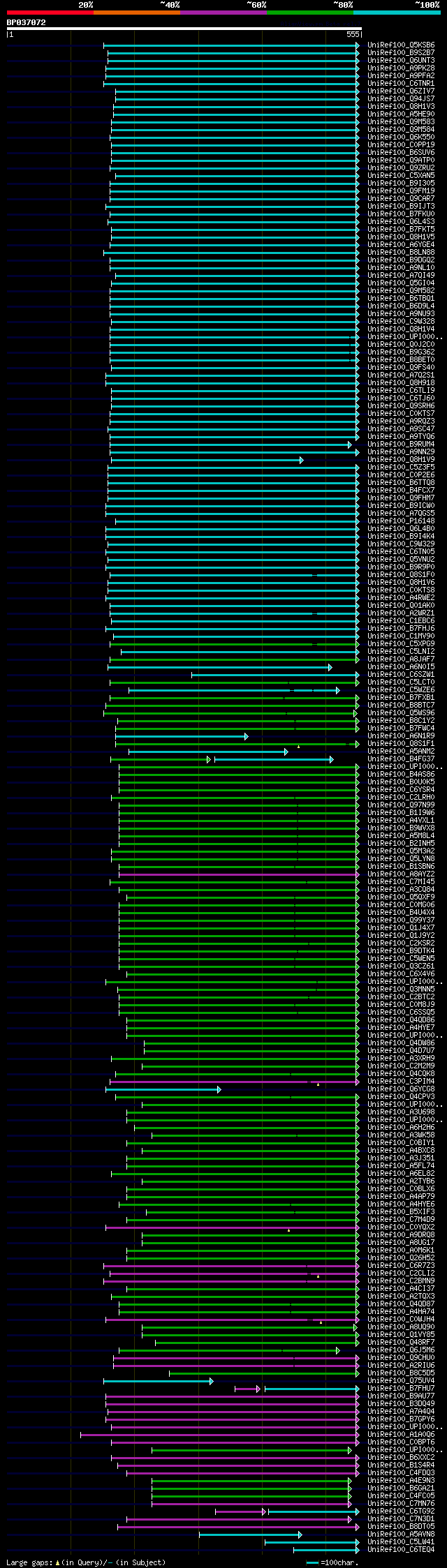Click the green alignment bar for UniRef100_A8JAF7

(234, 659)
